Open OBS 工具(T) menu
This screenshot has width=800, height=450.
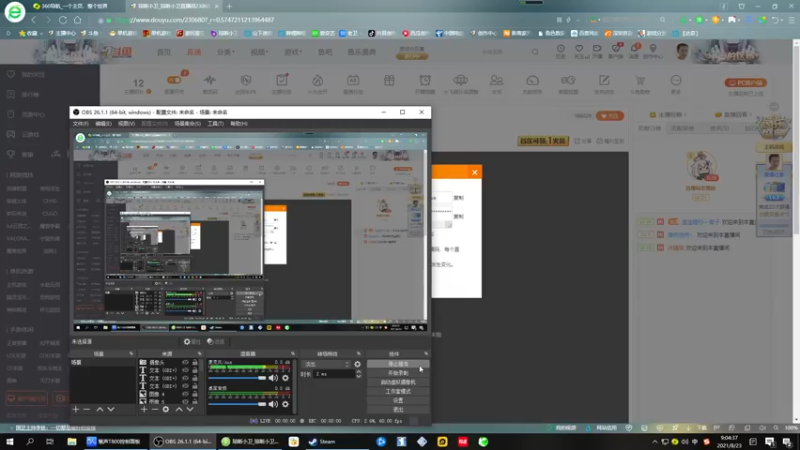(x=215, y=123)
